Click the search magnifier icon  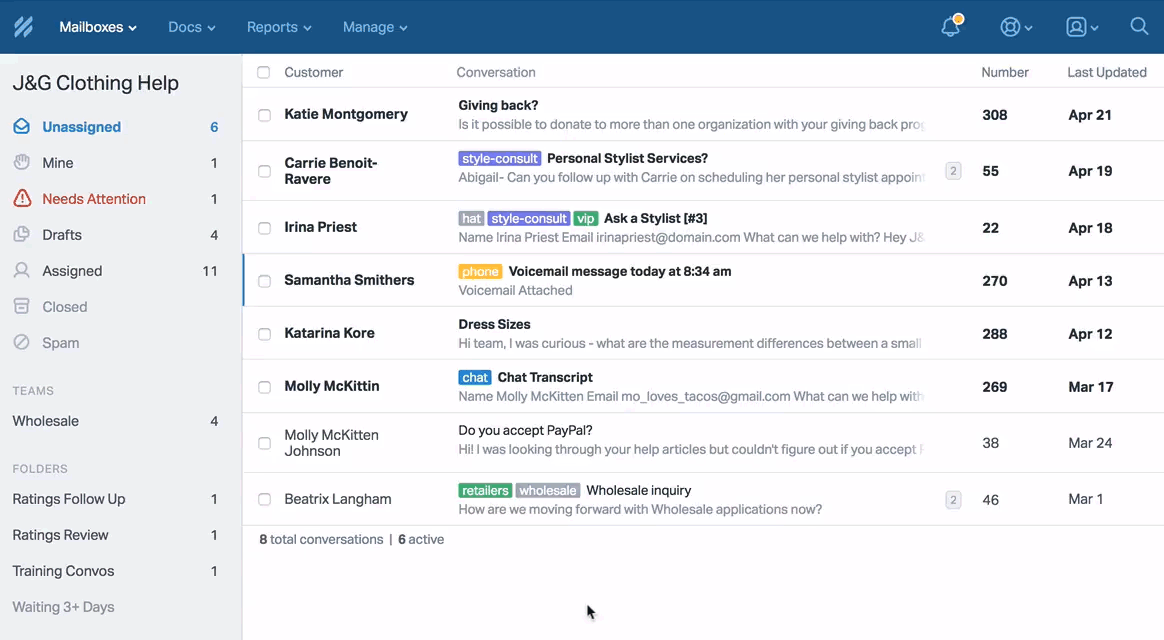1139,27
